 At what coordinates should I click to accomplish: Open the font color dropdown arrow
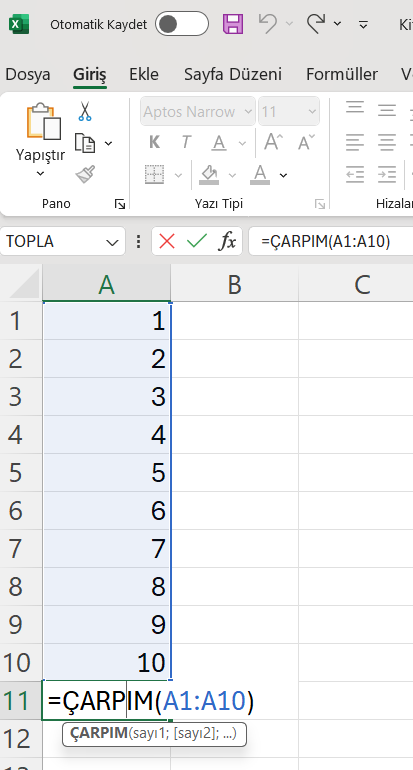pos(283,175)
